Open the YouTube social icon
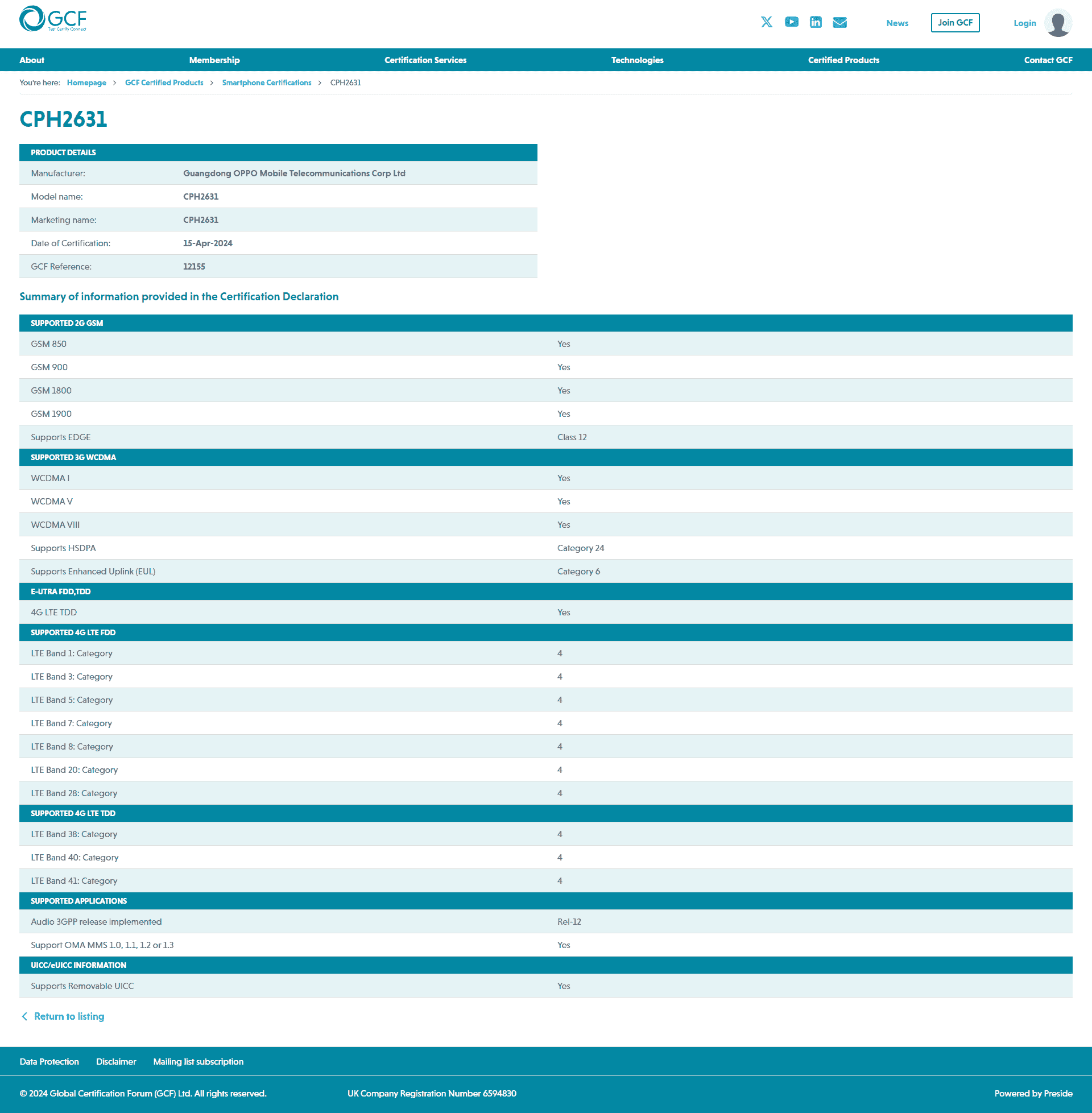This screenshot has width=1092, height=1113. 791,22
